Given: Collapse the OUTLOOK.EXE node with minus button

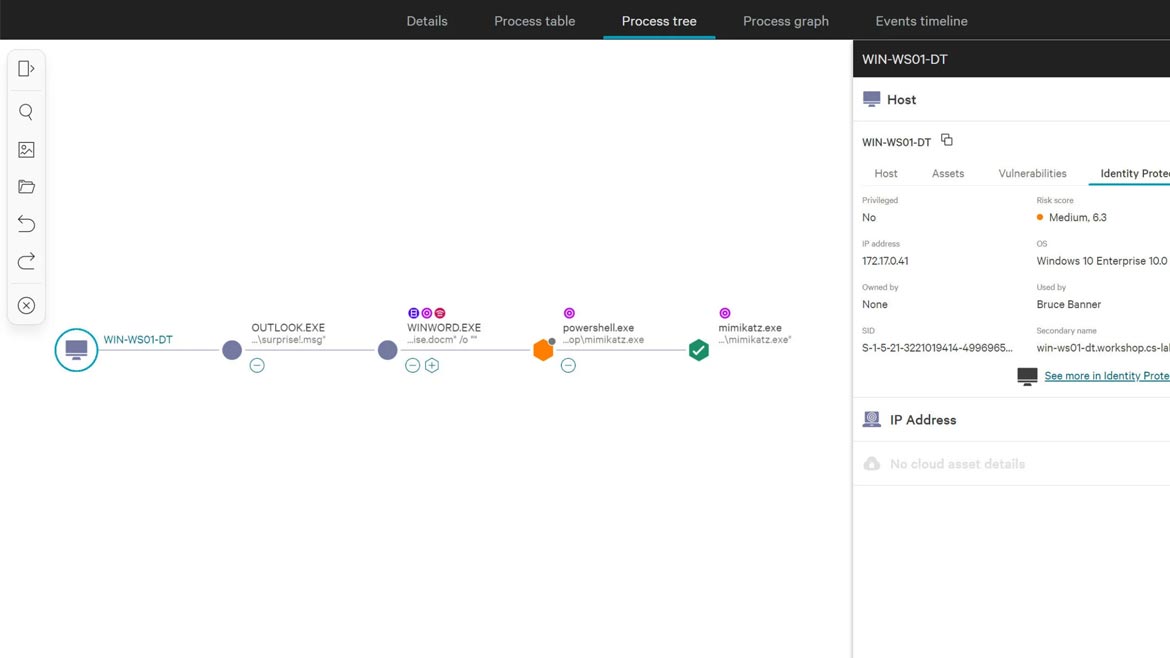Looking at the screenshot, I should point(257,366).
